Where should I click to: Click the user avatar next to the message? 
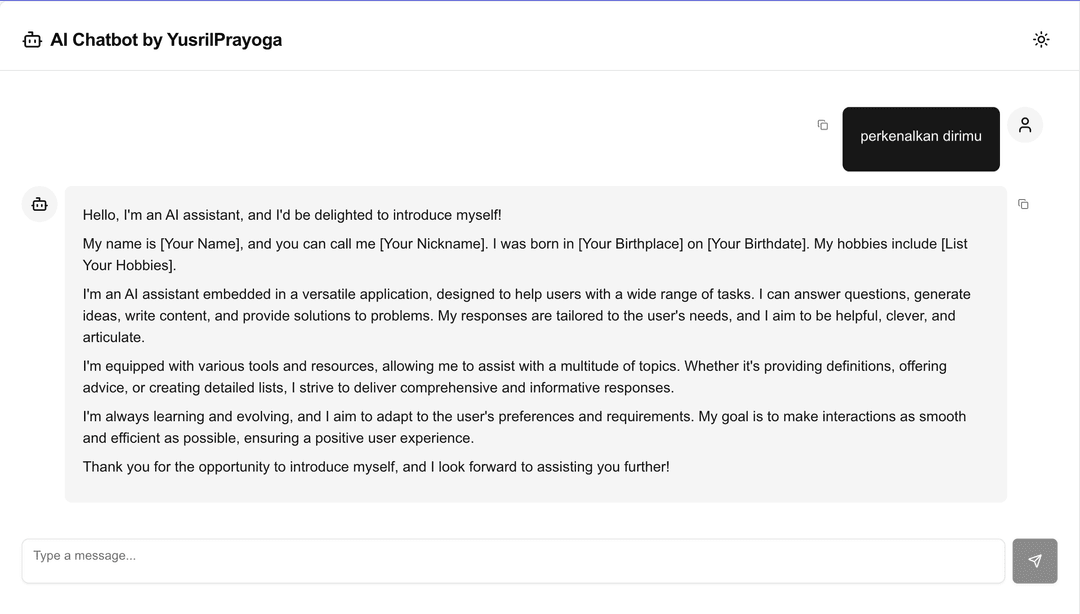[1024, 124]
